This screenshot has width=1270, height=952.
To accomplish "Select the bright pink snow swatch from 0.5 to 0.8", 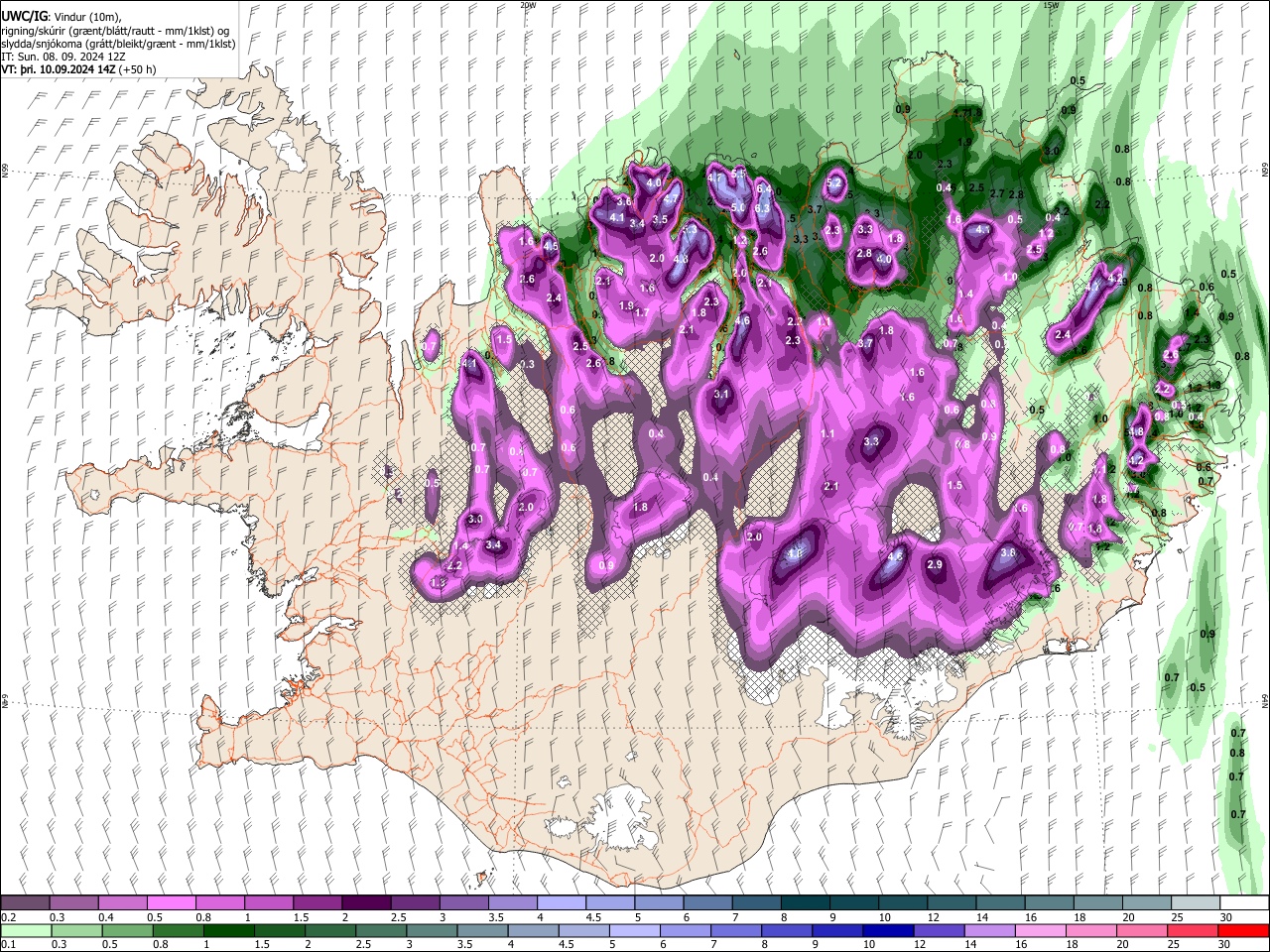I will 172,903.
